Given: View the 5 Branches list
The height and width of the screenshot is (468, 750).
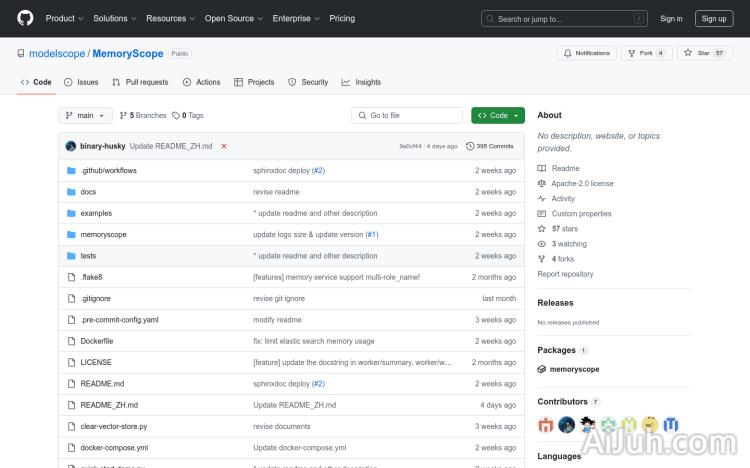Looking at the screenshot, I should [x=143, y=116].
